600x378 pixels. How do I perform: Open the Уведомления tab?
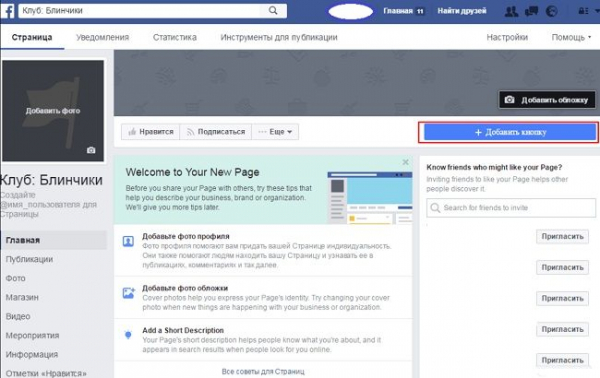(x=102, y=37)
